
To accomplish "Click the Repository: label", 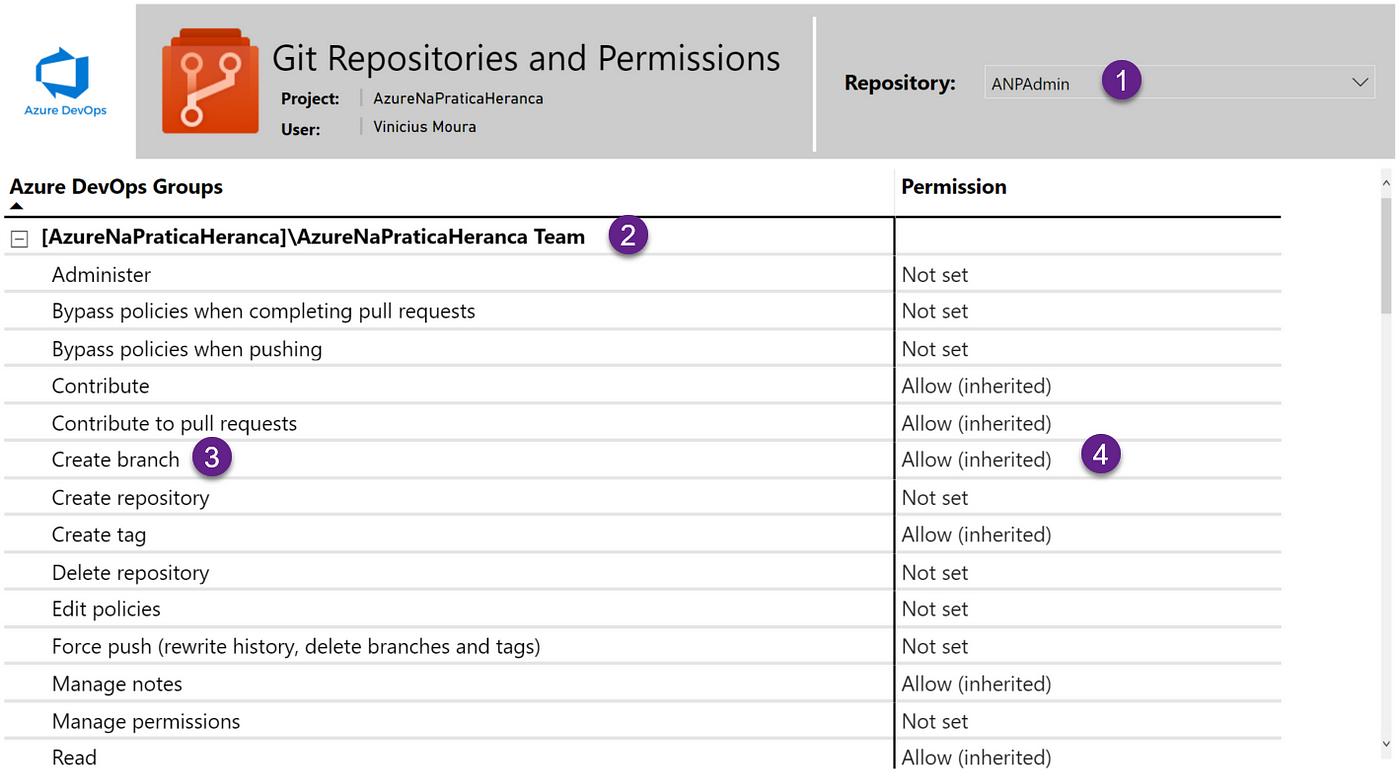I will click(900, 83).
